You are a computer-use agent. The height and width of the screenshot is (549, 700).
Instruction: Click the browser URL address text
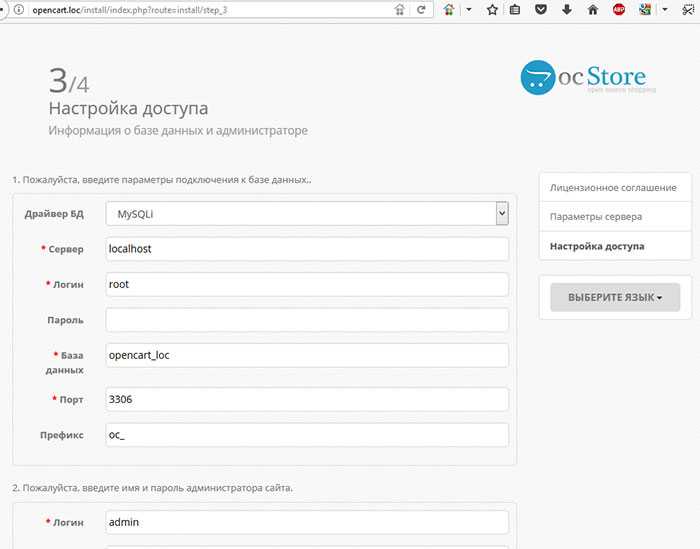click(130, 10)
